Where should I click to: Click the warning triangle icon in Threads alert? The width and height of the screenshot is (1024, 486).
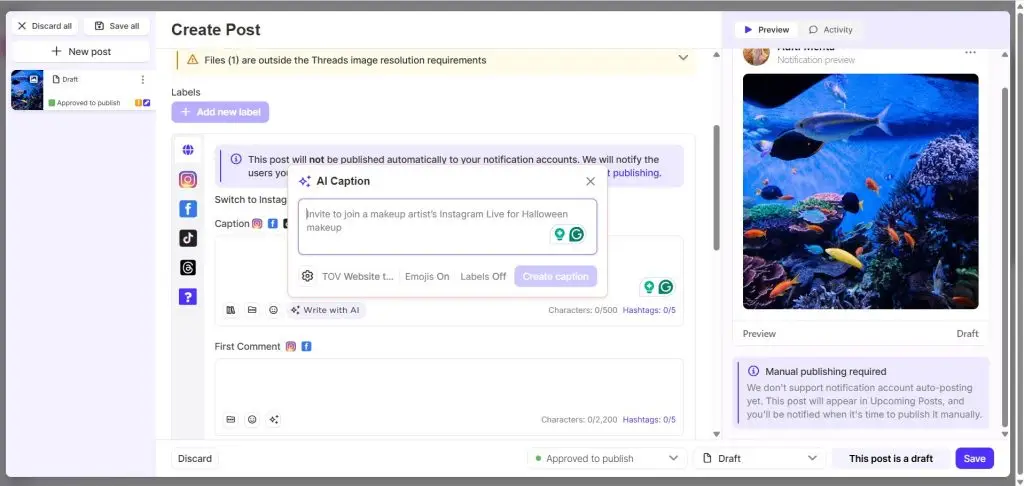192,59
